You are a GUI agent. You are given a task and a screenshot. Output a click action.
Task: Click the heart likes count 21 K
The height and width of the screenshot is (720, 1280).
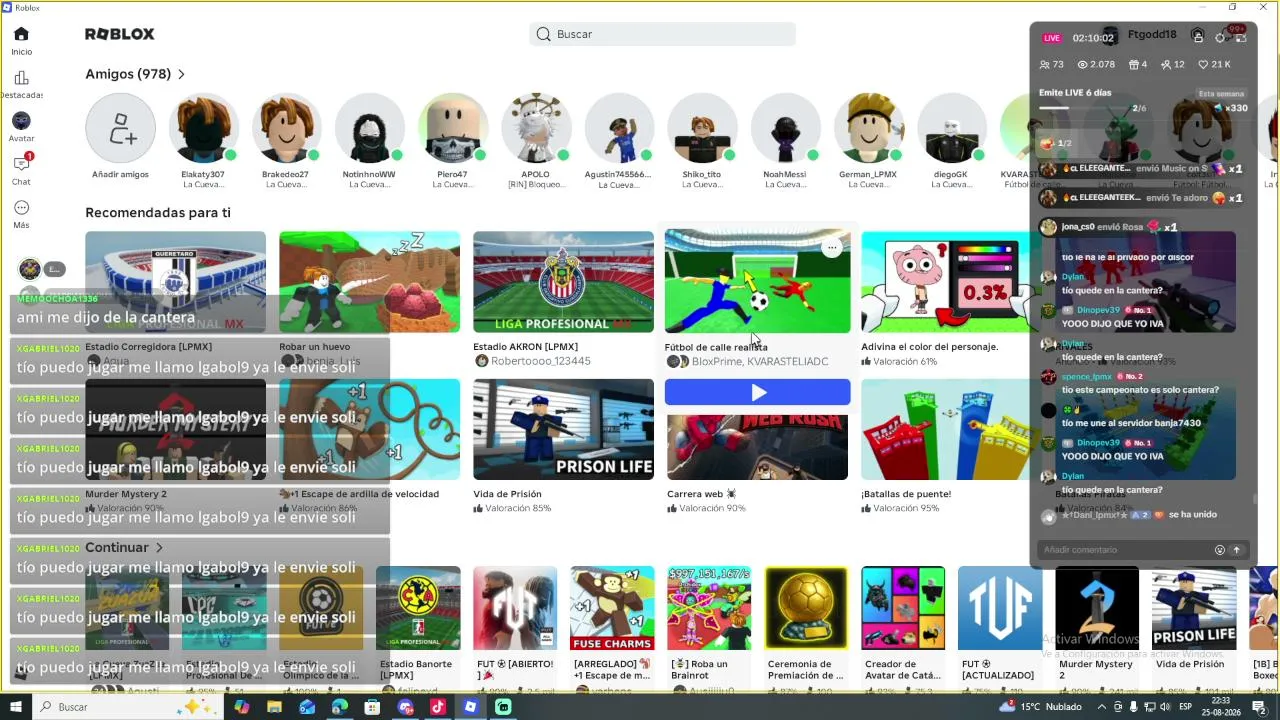pos(1214,64)
